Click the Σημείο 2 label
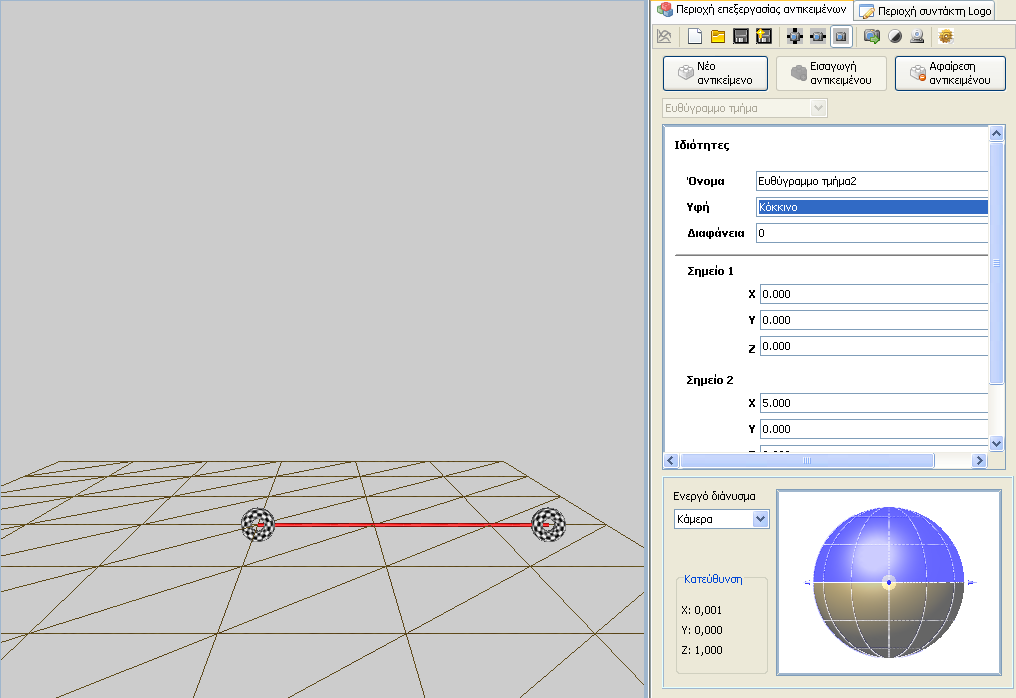This screenshot has height=698, width=1016. pyautogui.click(x=710, y=380)
